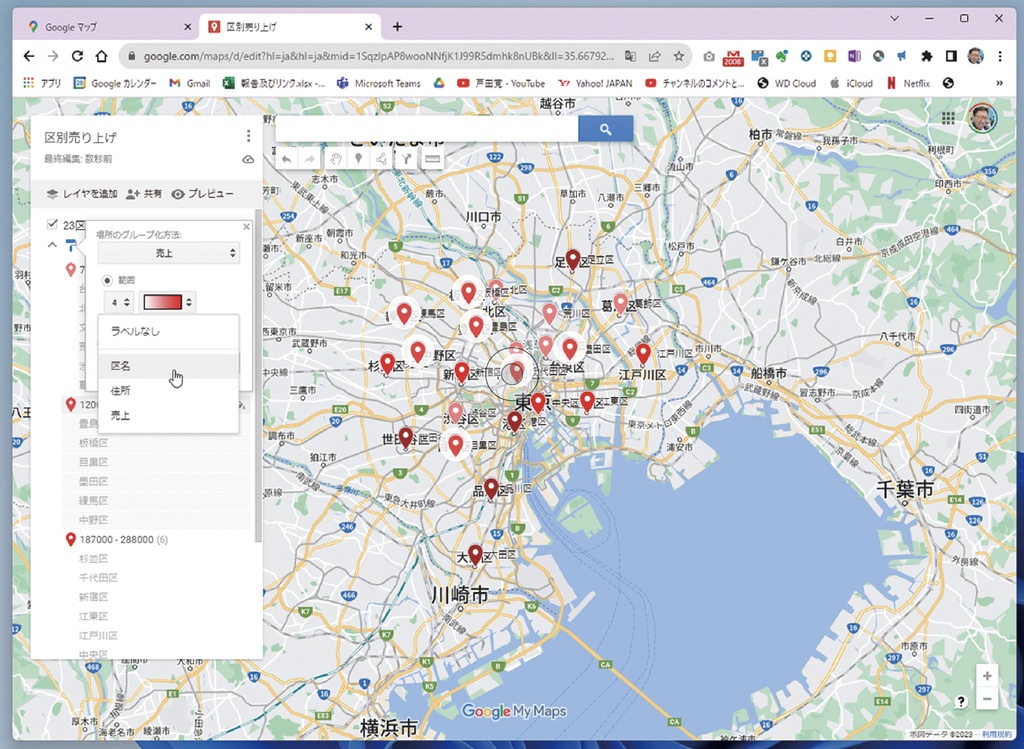Choose 住所 in label menu
Viewport: 1024px width, 749px height.
168,390
